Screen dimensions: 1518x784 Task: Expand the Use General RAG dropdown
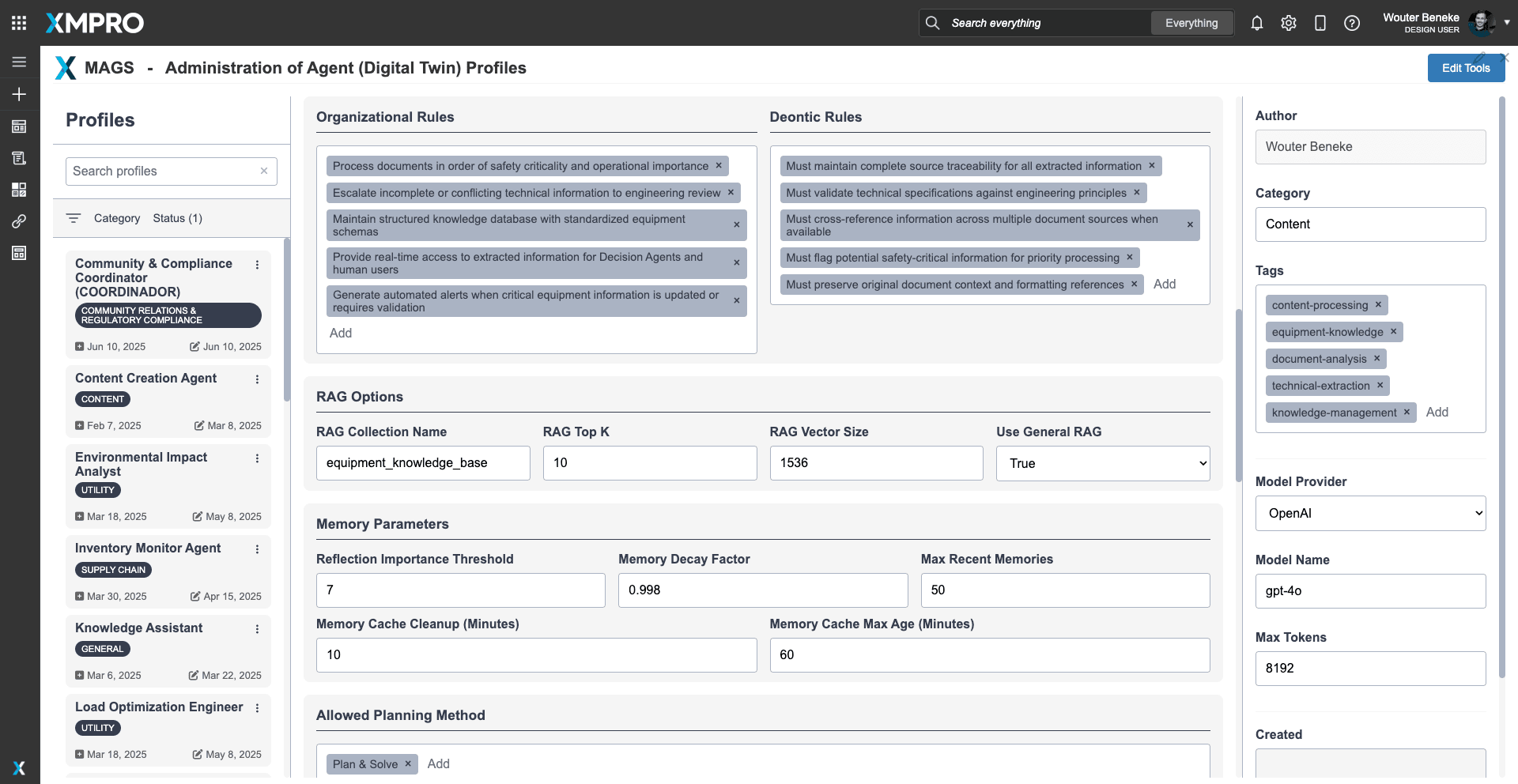pyautogui.click(x=1102, y=463)
